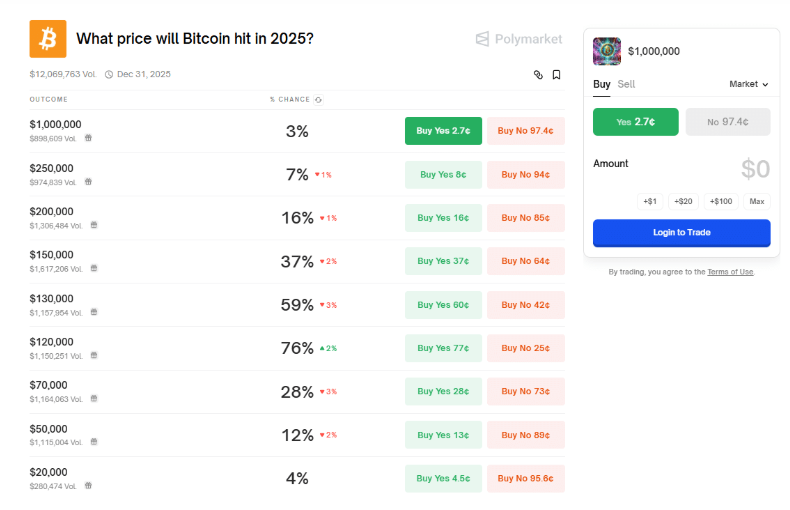Switch to the Sell tab
The image size is (790, 510).
pos(626,84)
